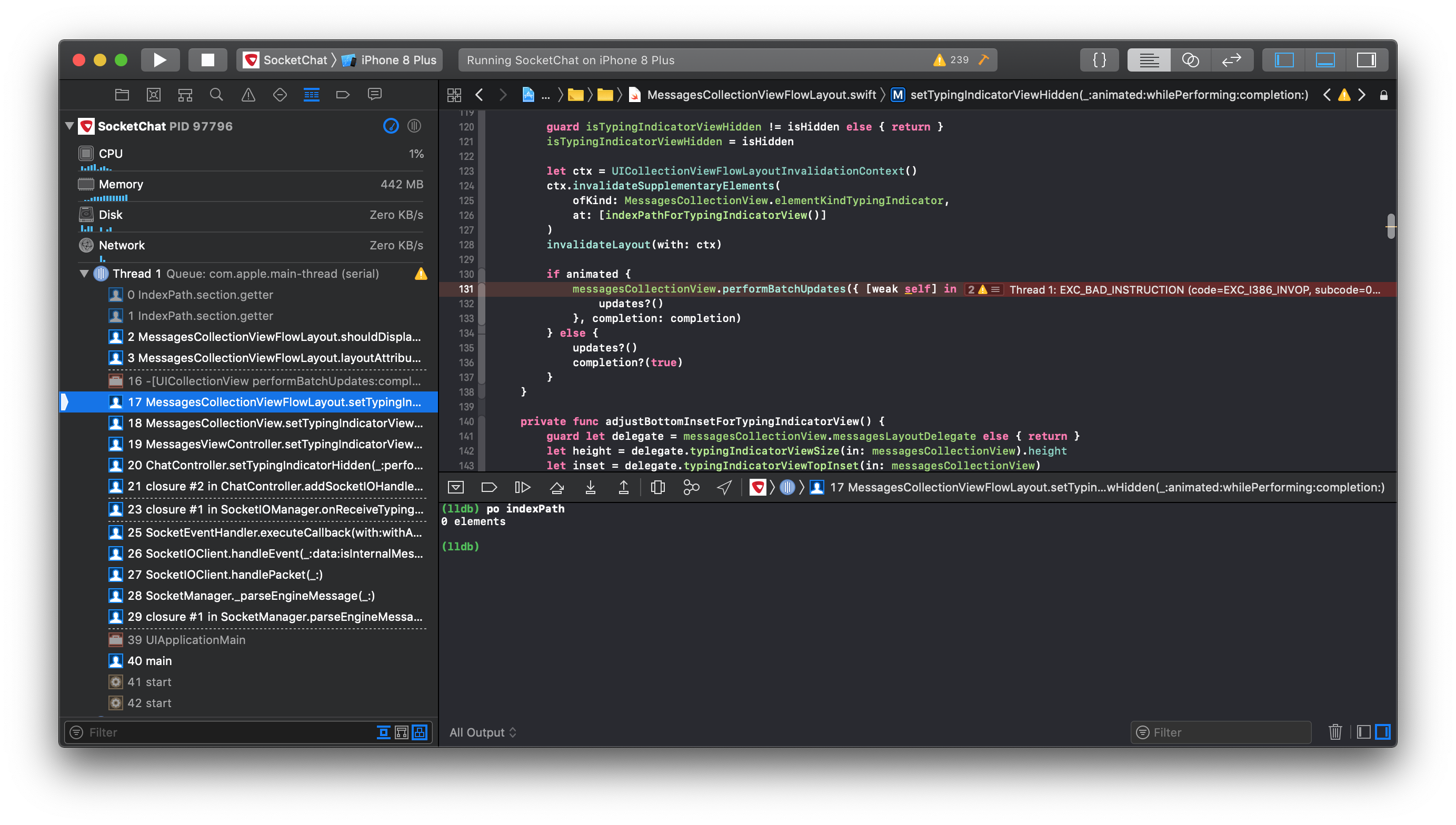Open the Report navigator tab
The height and width of the screenshot is (825, 1456).
click(x=375, y=95)
